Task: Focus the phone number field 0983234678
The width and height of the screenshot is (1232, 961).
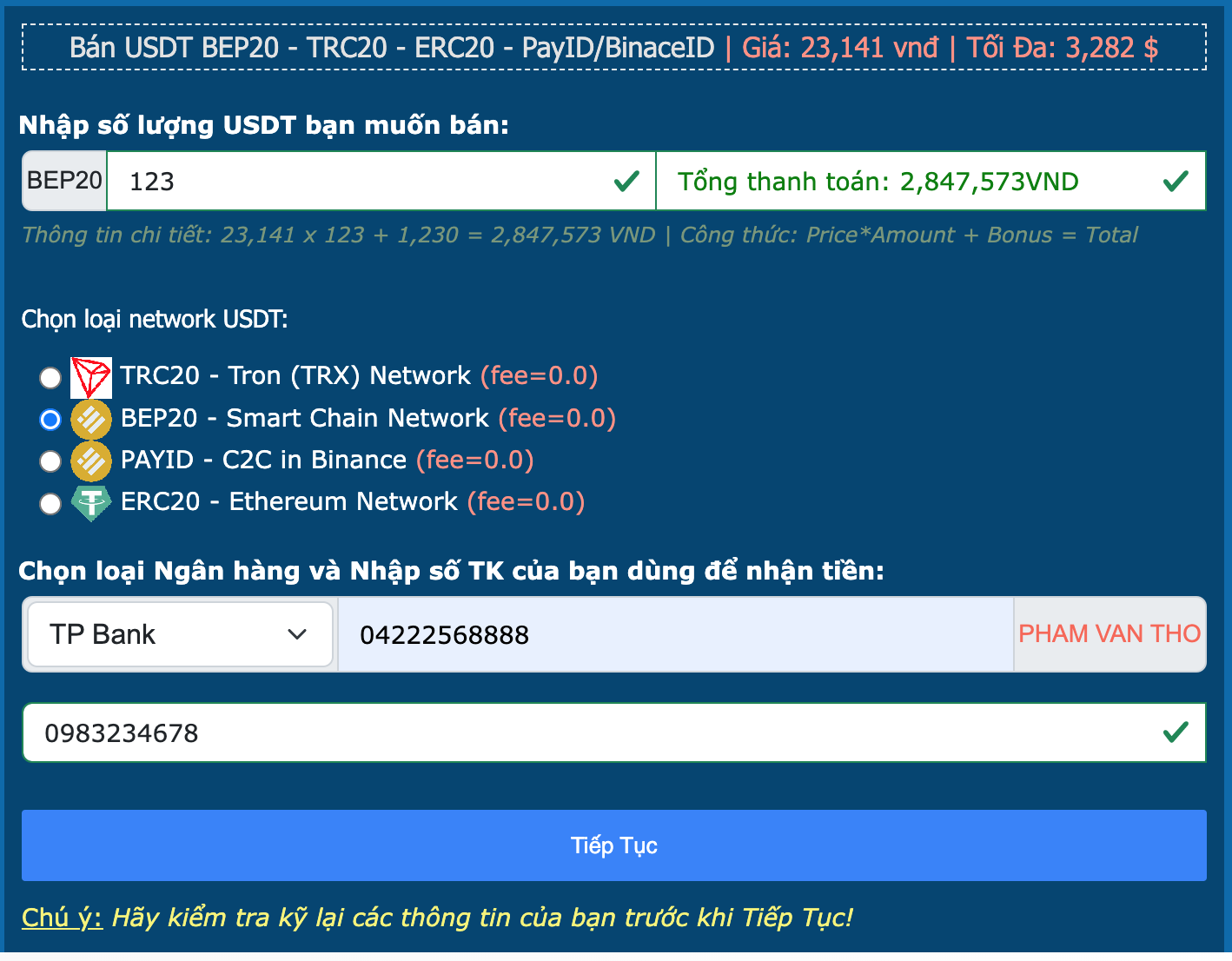Action: [x=614, y=732]
